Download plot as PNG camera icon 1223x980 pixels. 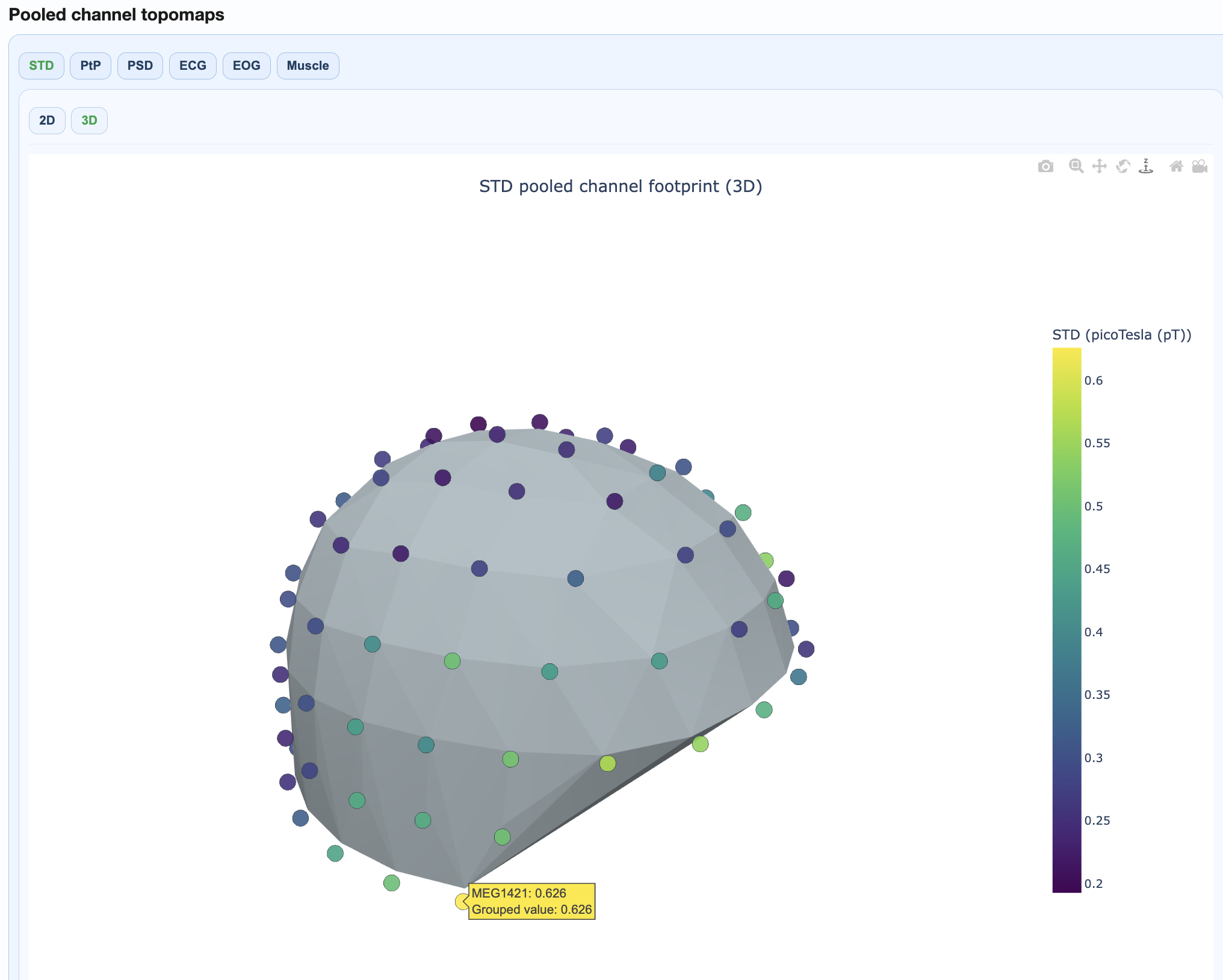point(1045,166)
